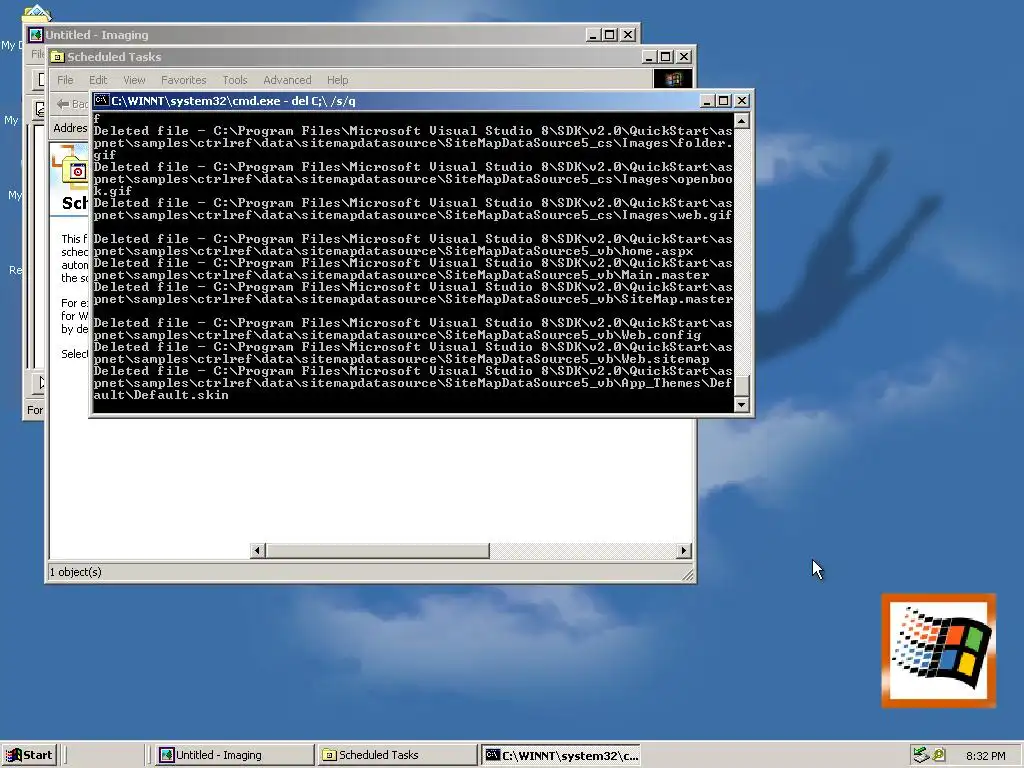The width and height of the screenshot is (1024, 768).
Task: Open the Favorites menu in Scheduled Tasks
Action: tap(184, 80)
